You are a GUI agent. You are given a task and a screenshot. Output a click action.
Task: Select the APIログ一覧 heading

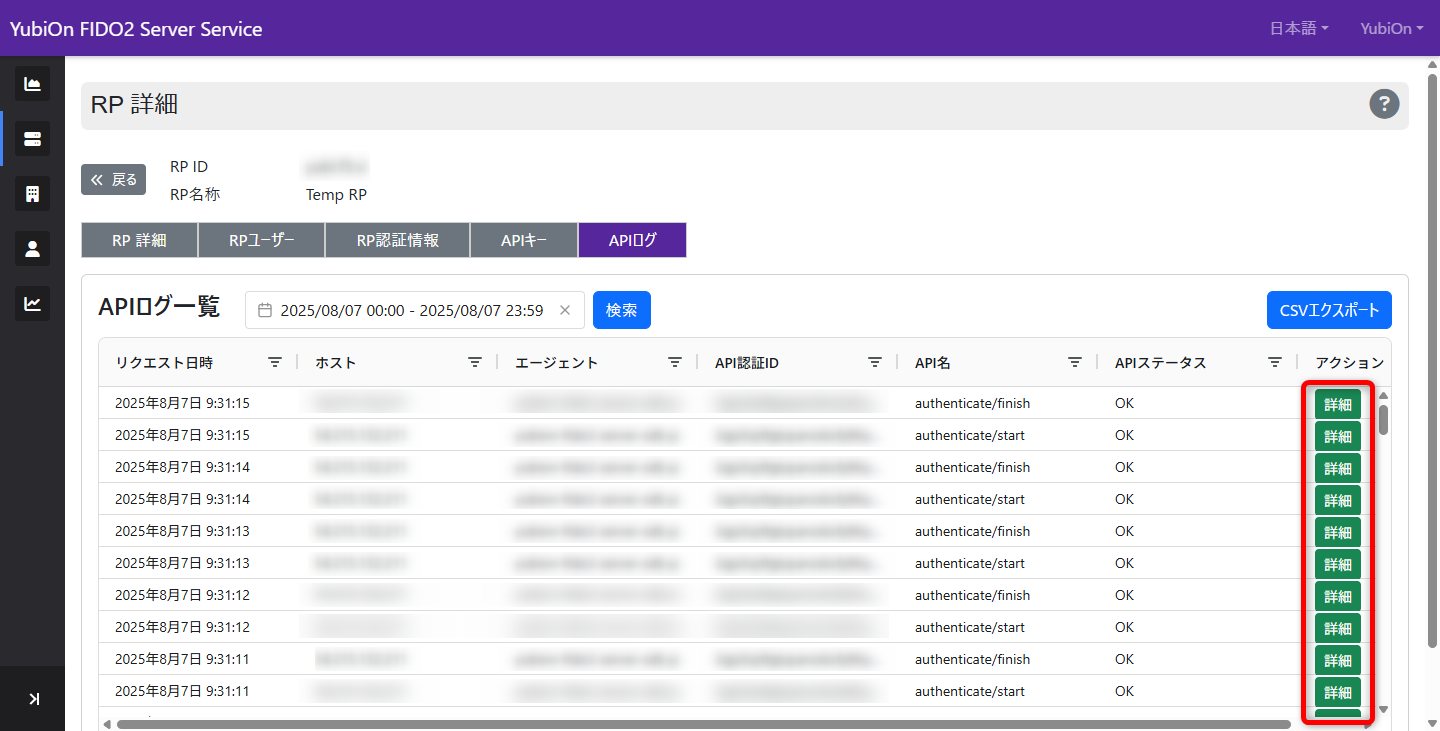pos(159,307)
